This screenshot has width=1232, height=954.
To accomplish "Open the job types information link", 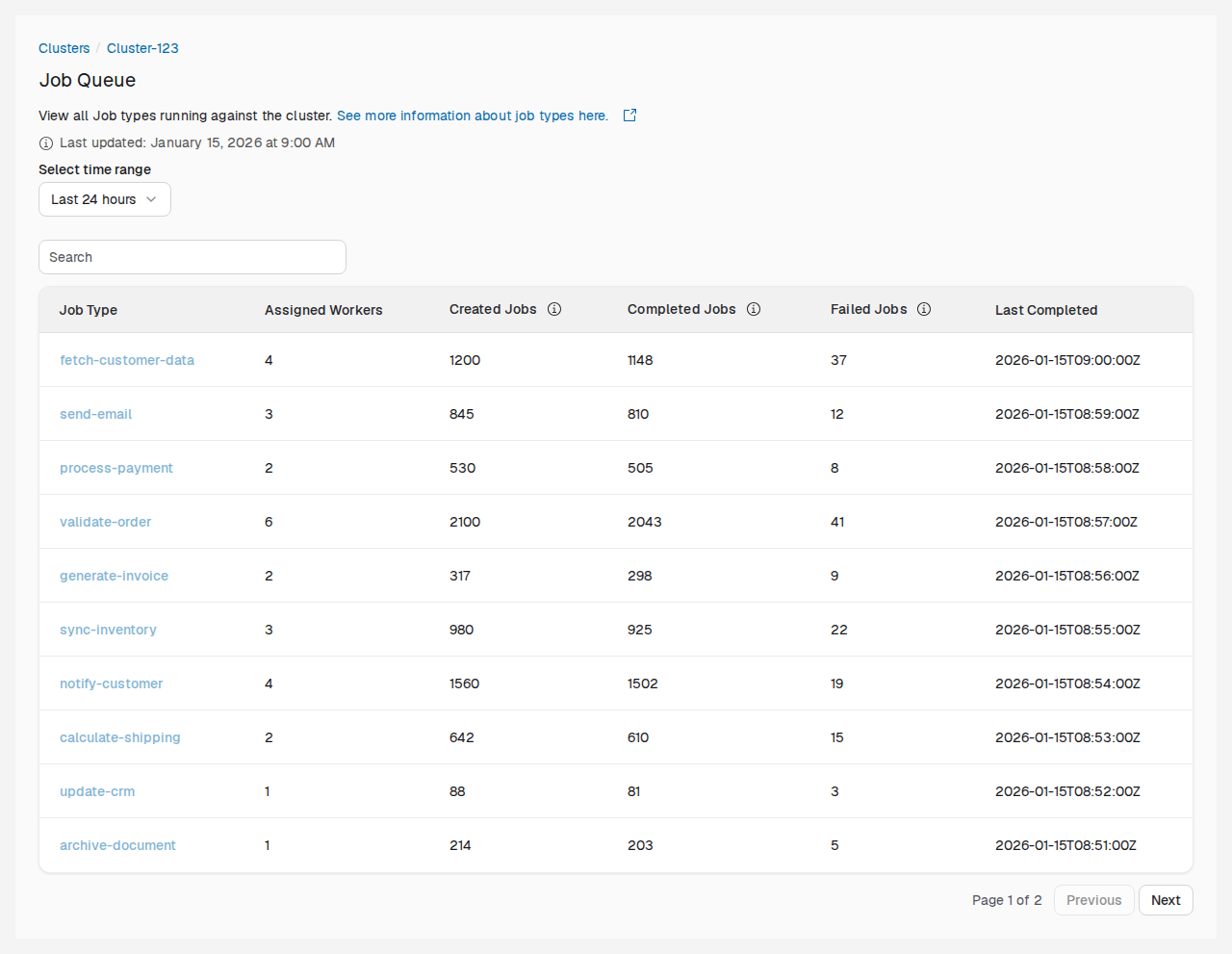I will click(x=473, y=116).
